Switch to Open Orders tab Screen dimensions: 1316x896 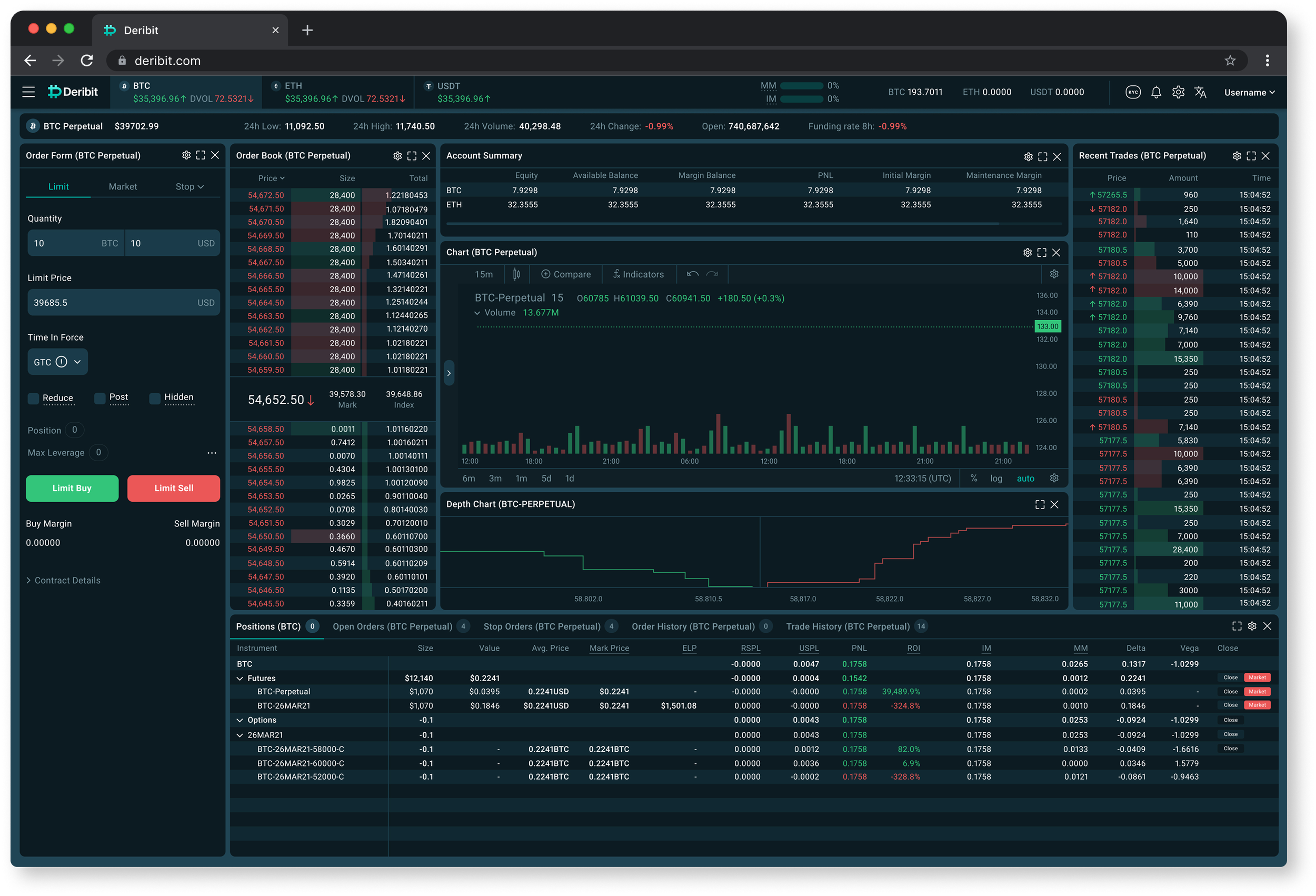tap(401, 626)
